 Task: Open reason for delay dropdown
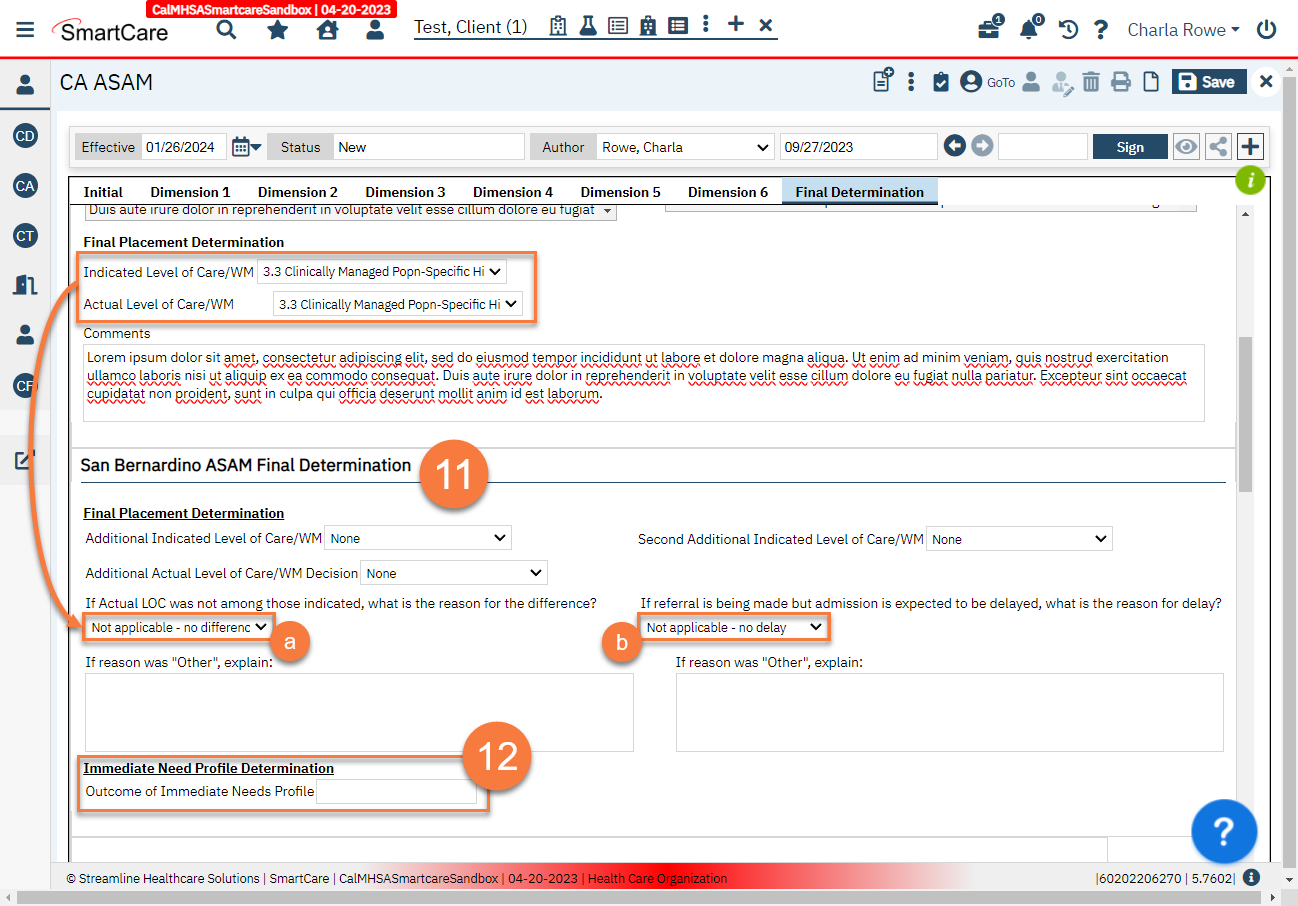[x=734, y=627]
